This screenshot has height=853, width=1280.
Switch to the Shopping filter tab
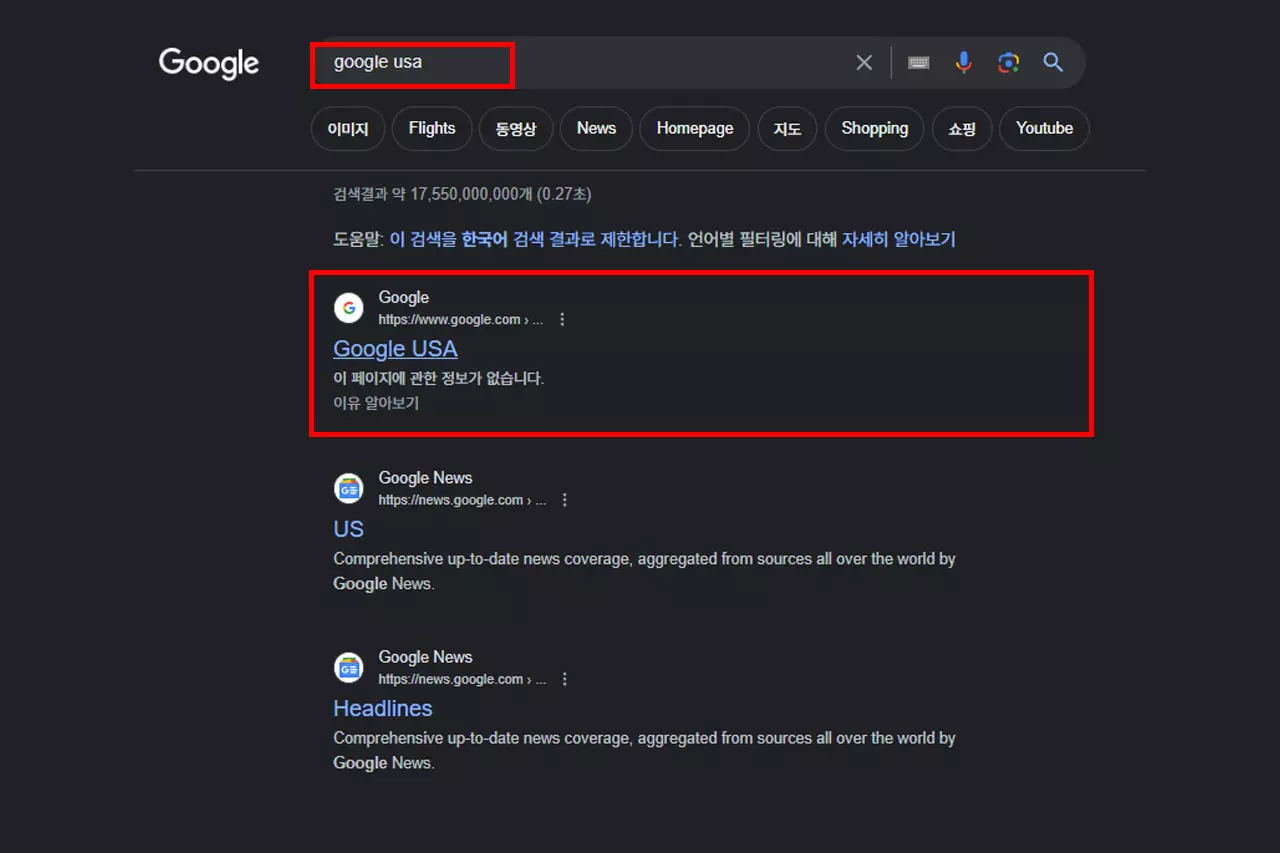pos(874,128)
